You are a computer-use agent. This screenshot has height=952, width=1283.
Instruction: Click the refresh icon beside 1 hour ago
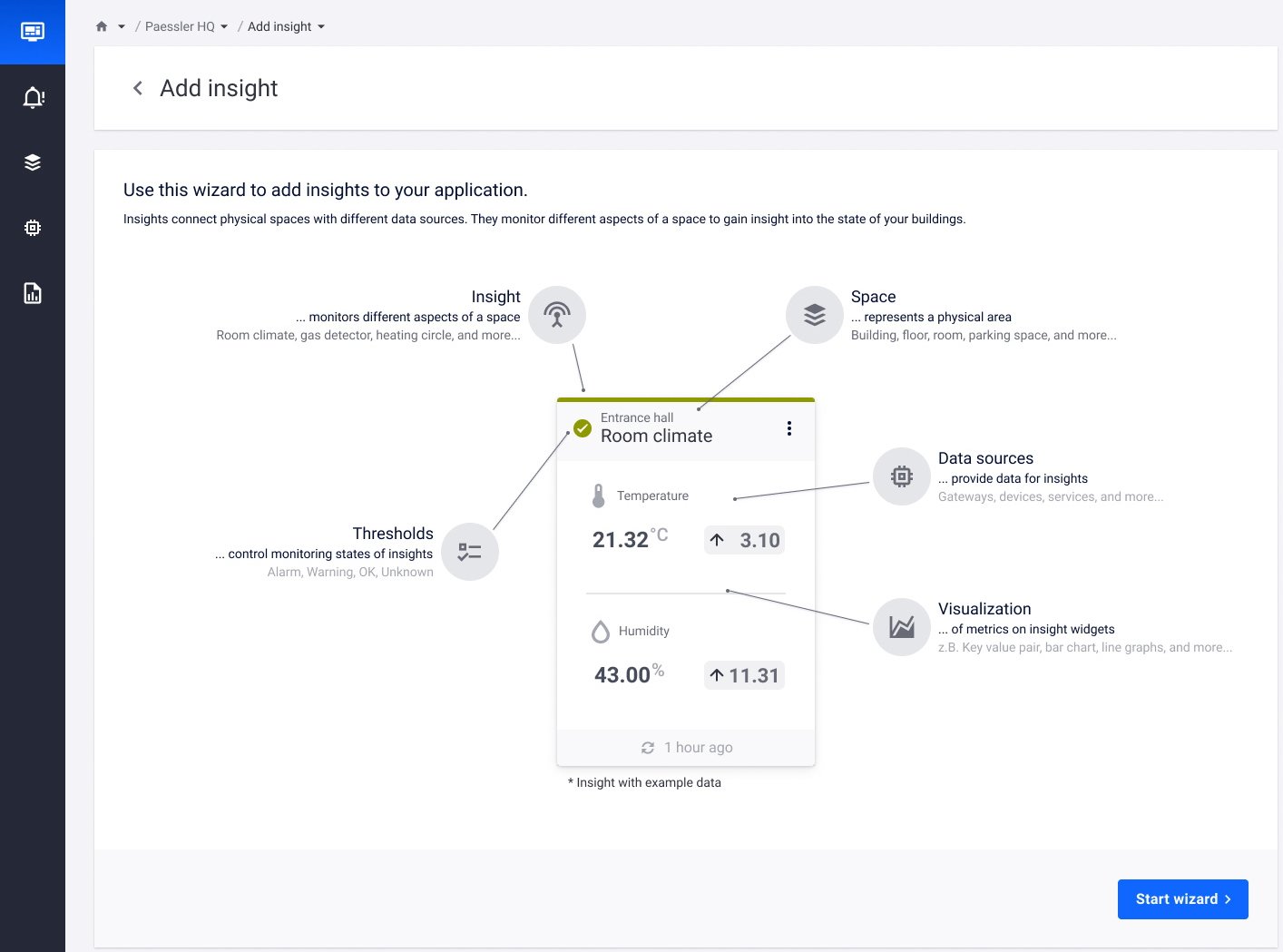click(648, 748)
